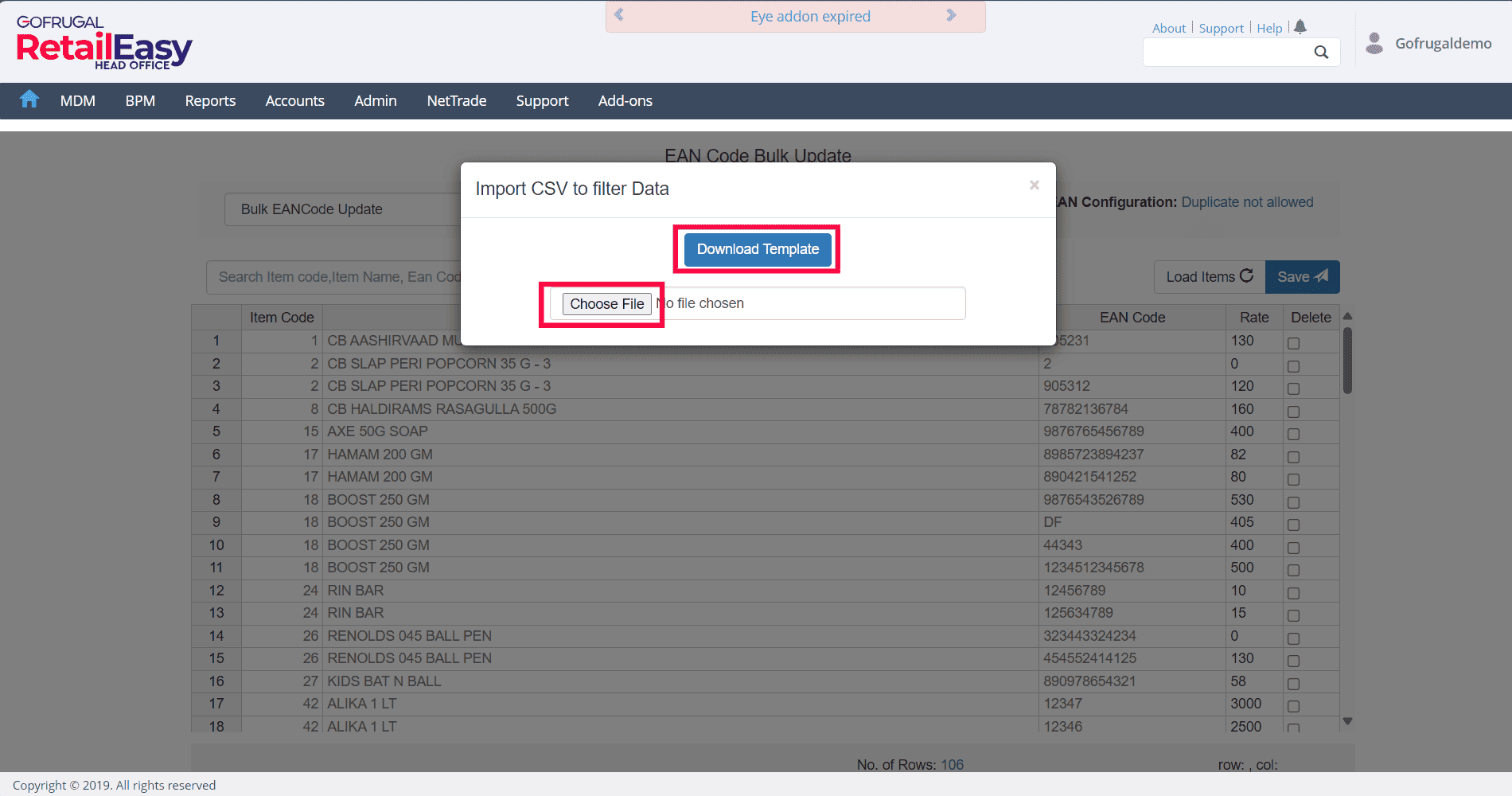Click the Search Item code search field

click(334, 277)
